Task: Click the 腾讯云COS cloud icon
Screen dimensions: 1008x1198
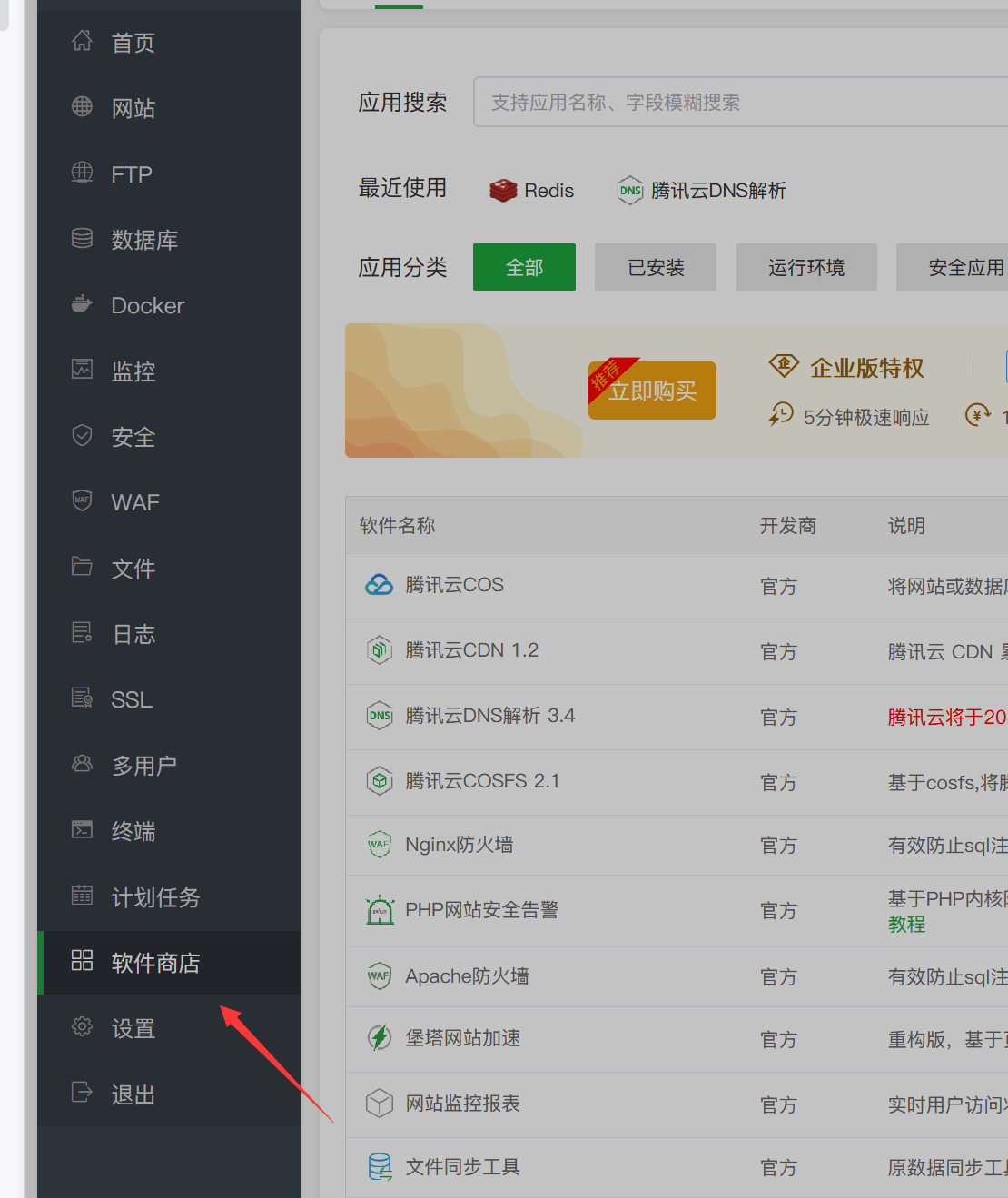Action: click(x=379, y=585)
